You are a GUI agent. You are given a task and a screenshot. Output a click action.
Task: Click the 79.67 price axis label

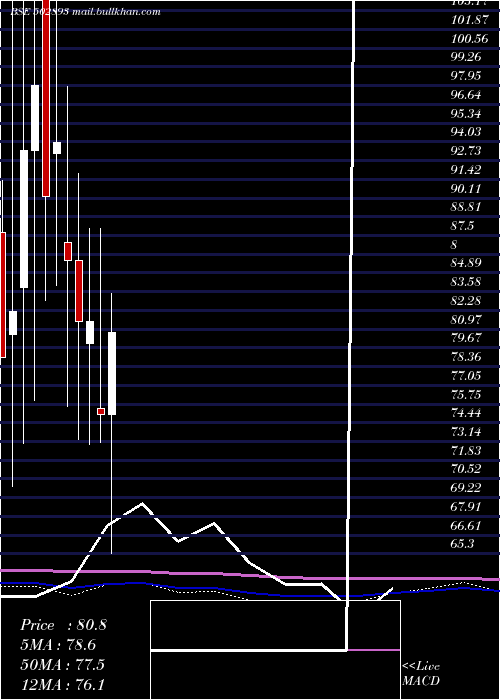pyautogui.click(x=467, y=338)
